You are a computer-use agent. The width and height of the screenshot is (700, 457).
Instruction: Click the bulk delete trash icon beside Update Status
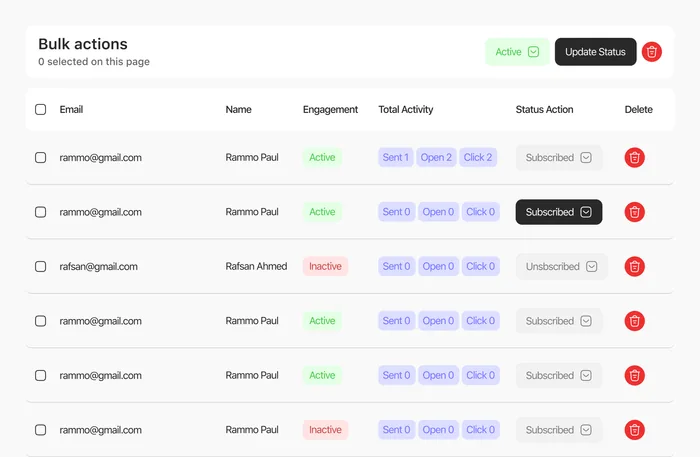(651, 52)
